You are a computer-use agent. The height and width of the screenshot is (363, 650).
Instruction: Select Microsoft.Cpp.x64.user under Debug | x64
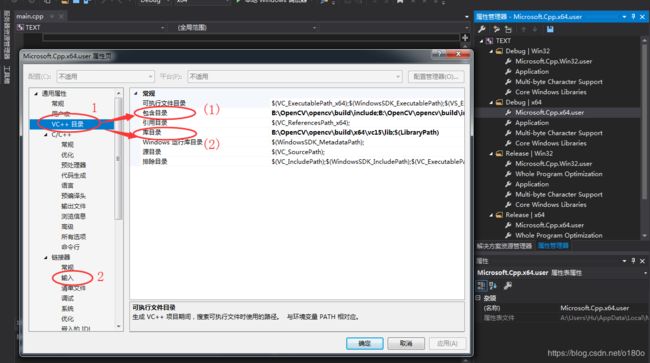click(550, 112)
